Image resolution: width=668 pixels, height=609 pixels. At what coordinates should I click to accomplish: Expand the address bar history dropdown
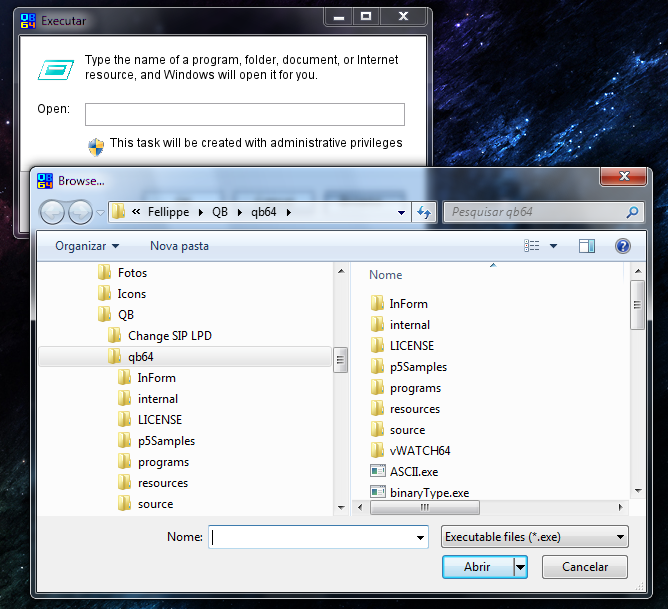402,212
